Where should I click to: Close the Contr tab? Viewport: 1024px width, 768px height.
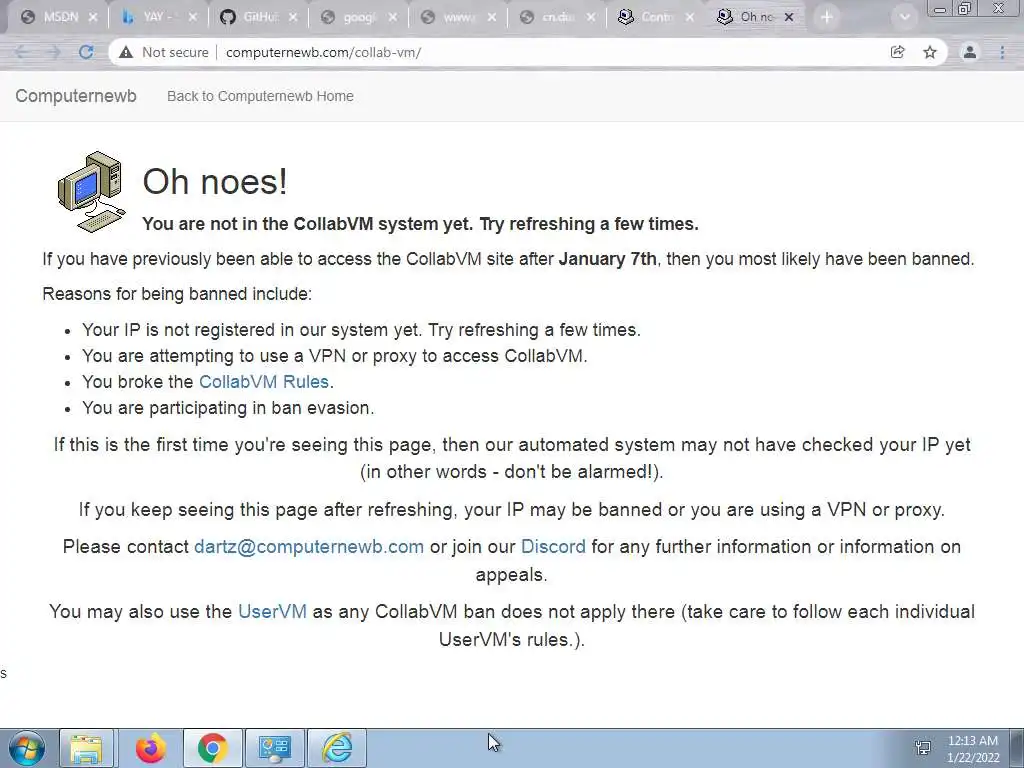click(x=690, y=18)
